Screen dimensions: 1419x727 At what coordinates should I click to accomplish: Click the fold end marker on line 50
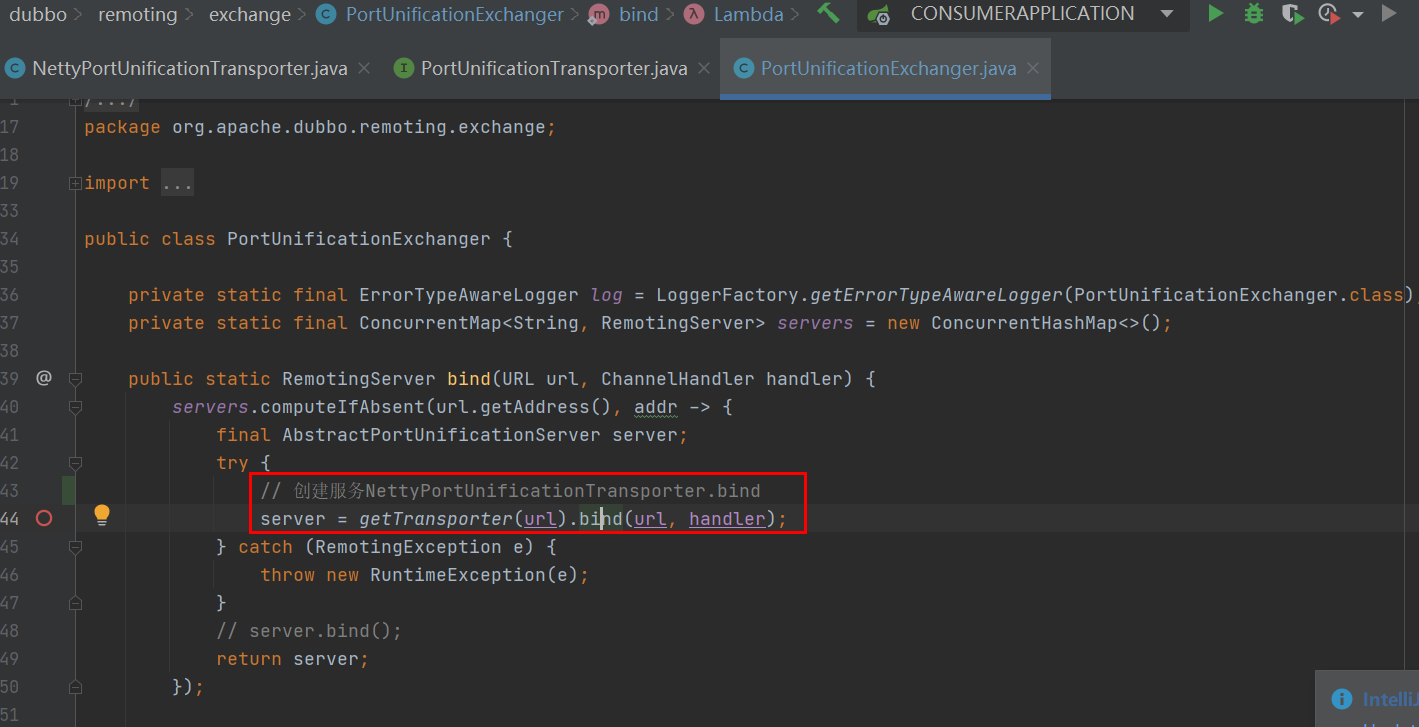point(75,687)
